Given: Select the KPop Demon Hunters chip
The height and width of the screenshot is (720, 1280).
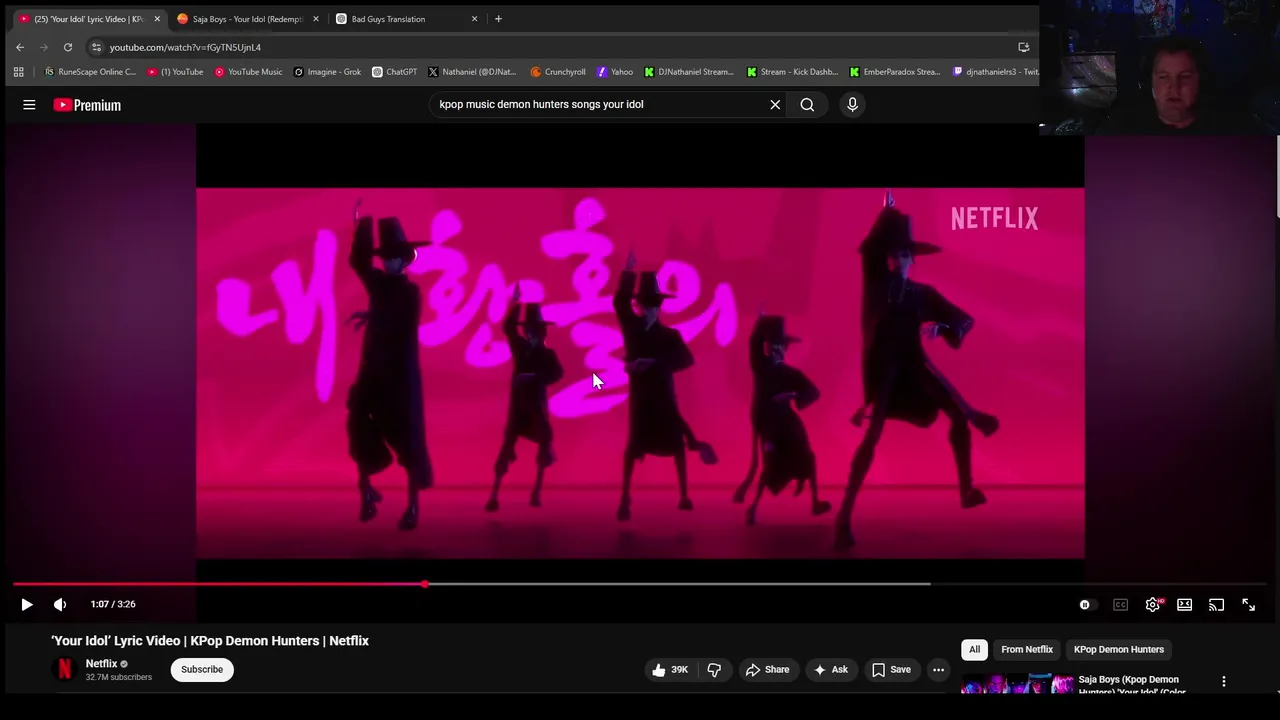Looking at the screenshot, I should (1119, 649).
